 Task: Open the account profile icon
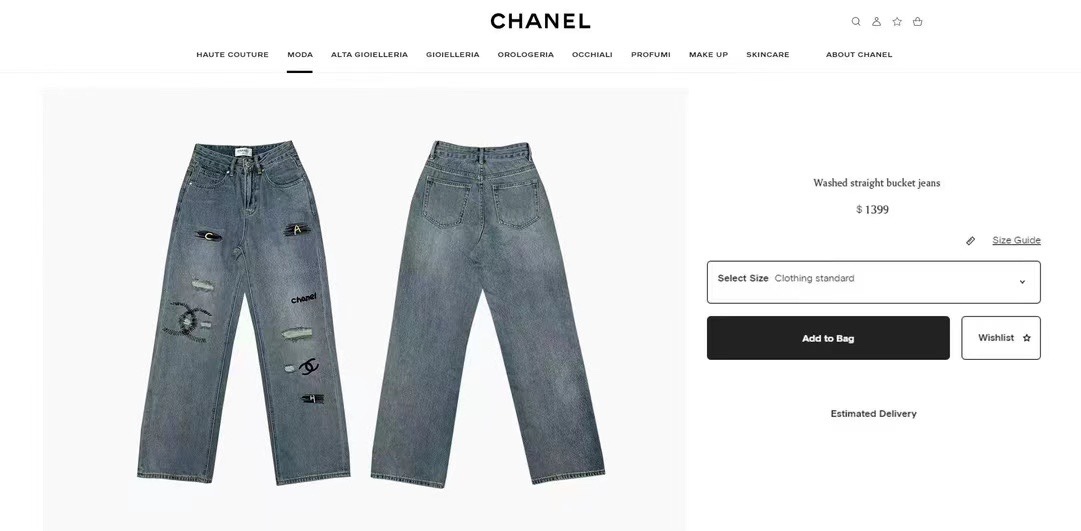pyautogui.click(x=876, y=21)
